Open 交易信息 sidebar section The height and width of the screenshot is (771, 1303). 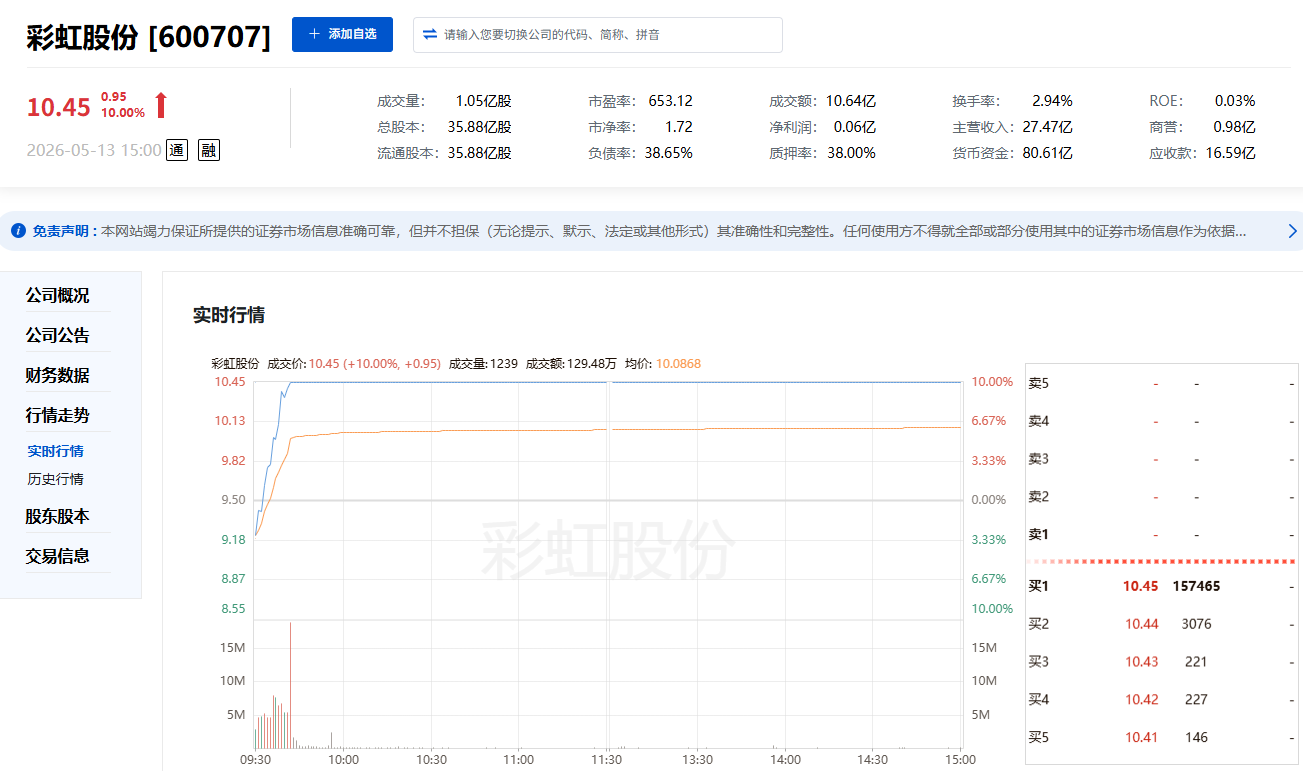(x=57, y=557)
